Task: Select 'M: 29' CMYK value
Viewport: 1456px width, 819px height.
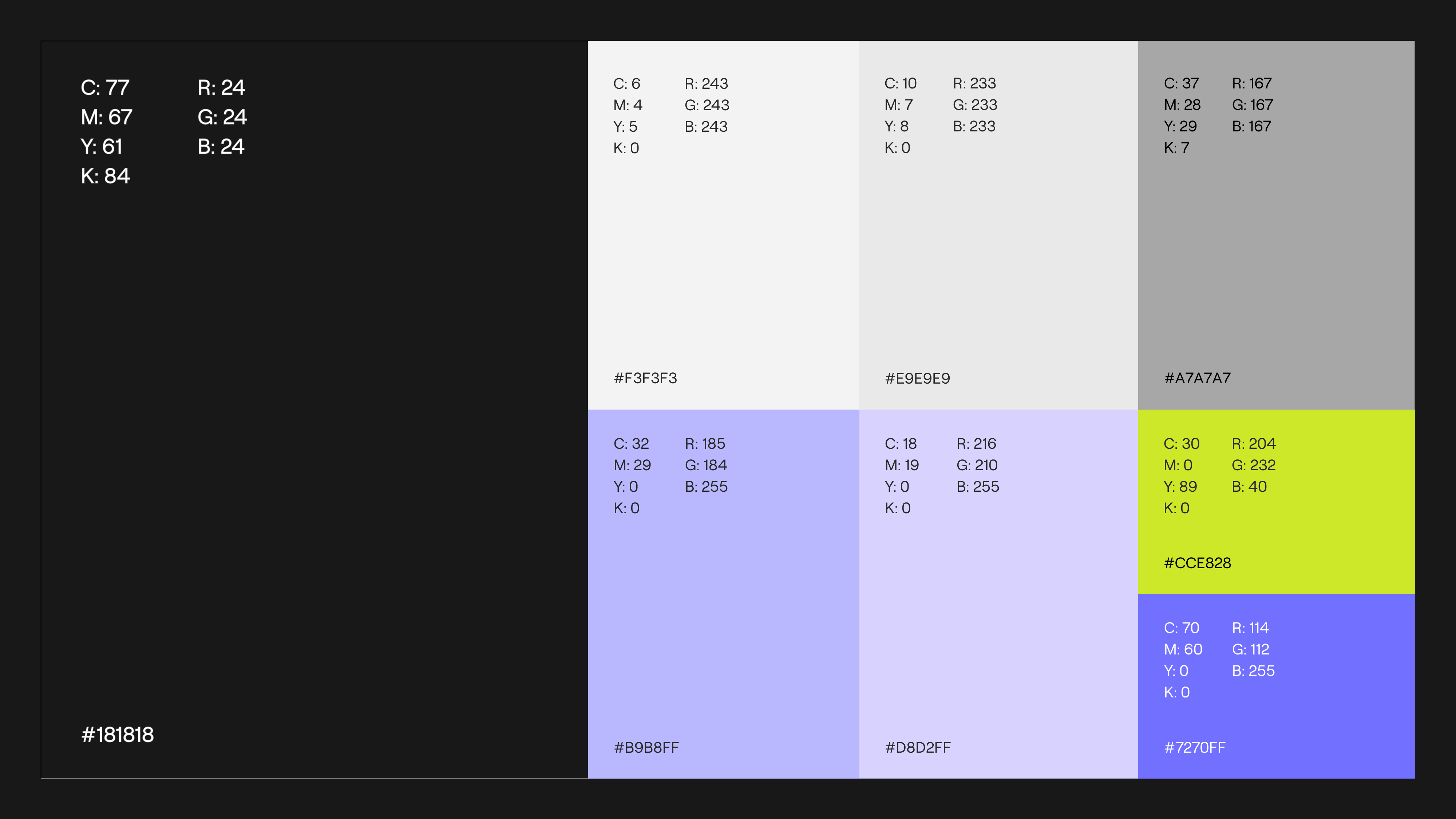Action: click(633, 465)
